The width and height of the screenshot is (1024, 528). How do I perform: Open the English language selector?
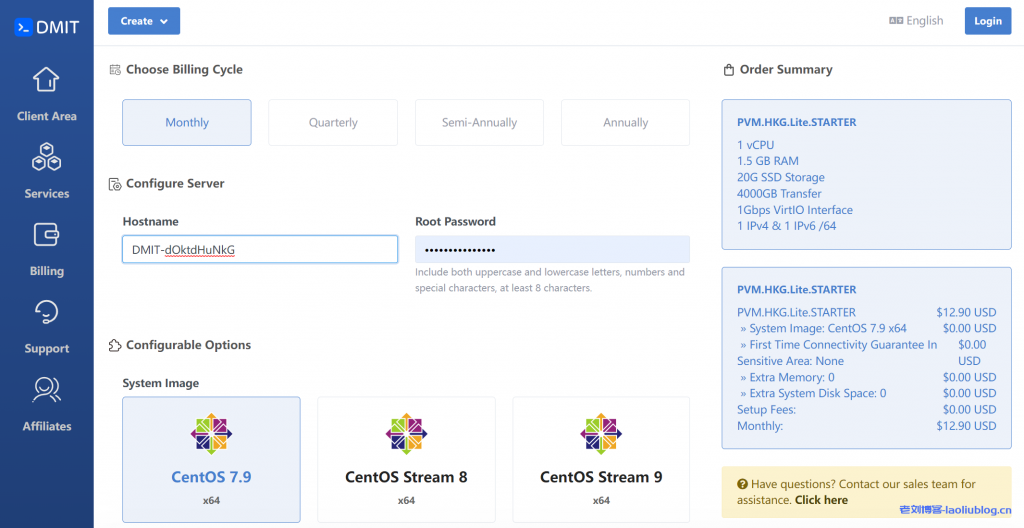click(x=916, y=21)
